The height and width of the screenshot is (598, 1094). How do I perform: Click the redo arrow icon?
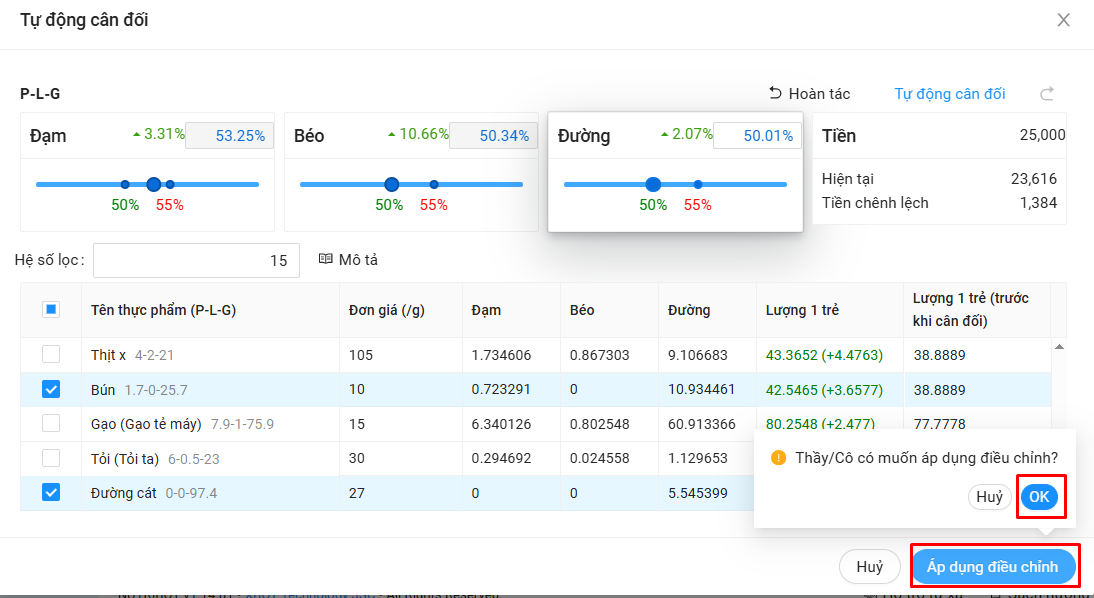[1047, 94]
